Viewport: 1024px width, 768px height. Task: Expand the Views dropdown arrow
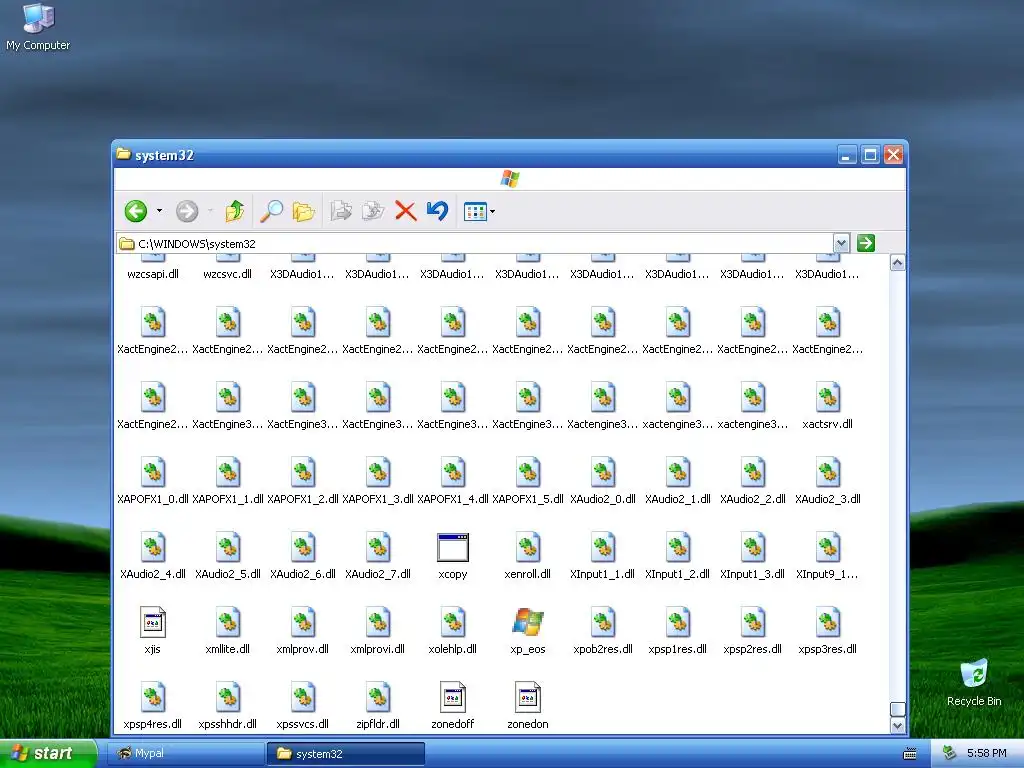click(492, 212)
